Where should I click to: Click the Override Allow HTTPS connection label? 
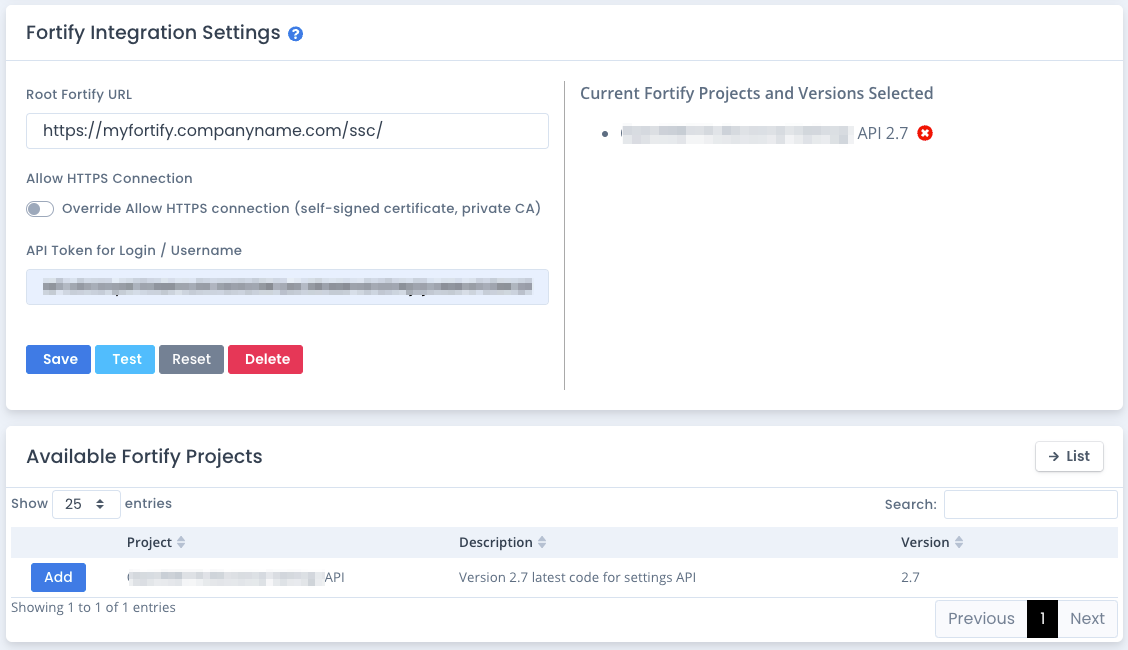point(301,209)
